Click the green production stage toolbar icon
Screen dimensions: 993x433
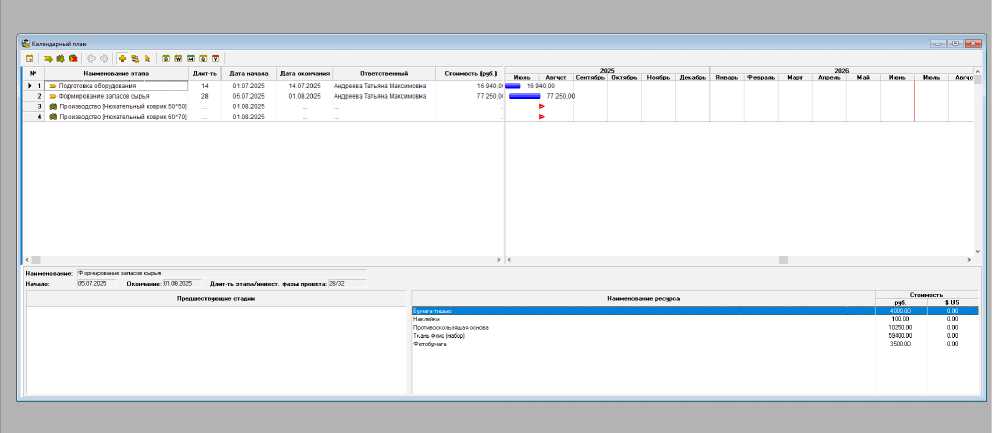tap(60, 58)
